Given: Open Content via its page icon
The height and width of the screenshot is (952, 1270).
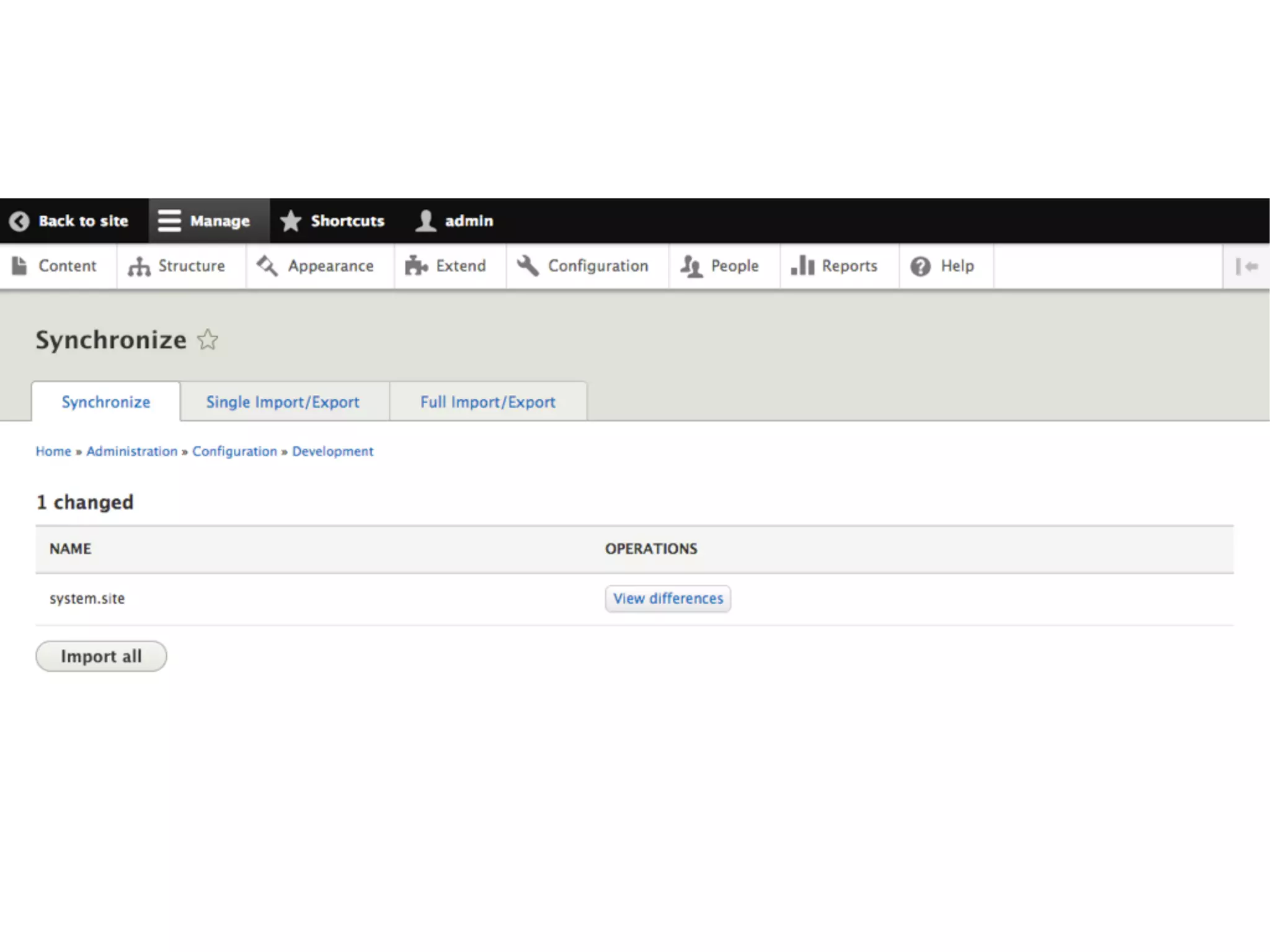Looking at the screenshot, I should [x=20, y=266].
